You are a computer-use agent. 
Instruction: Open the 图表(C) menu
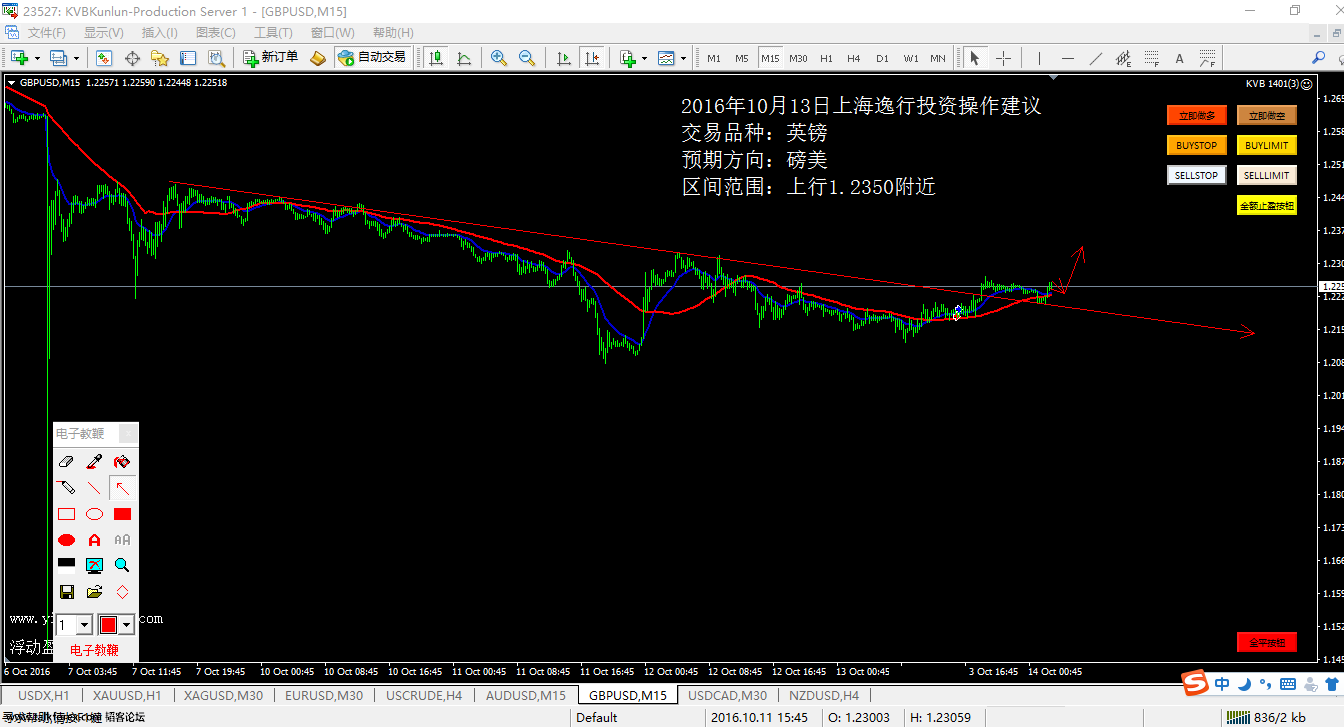[x=216, y=33]
